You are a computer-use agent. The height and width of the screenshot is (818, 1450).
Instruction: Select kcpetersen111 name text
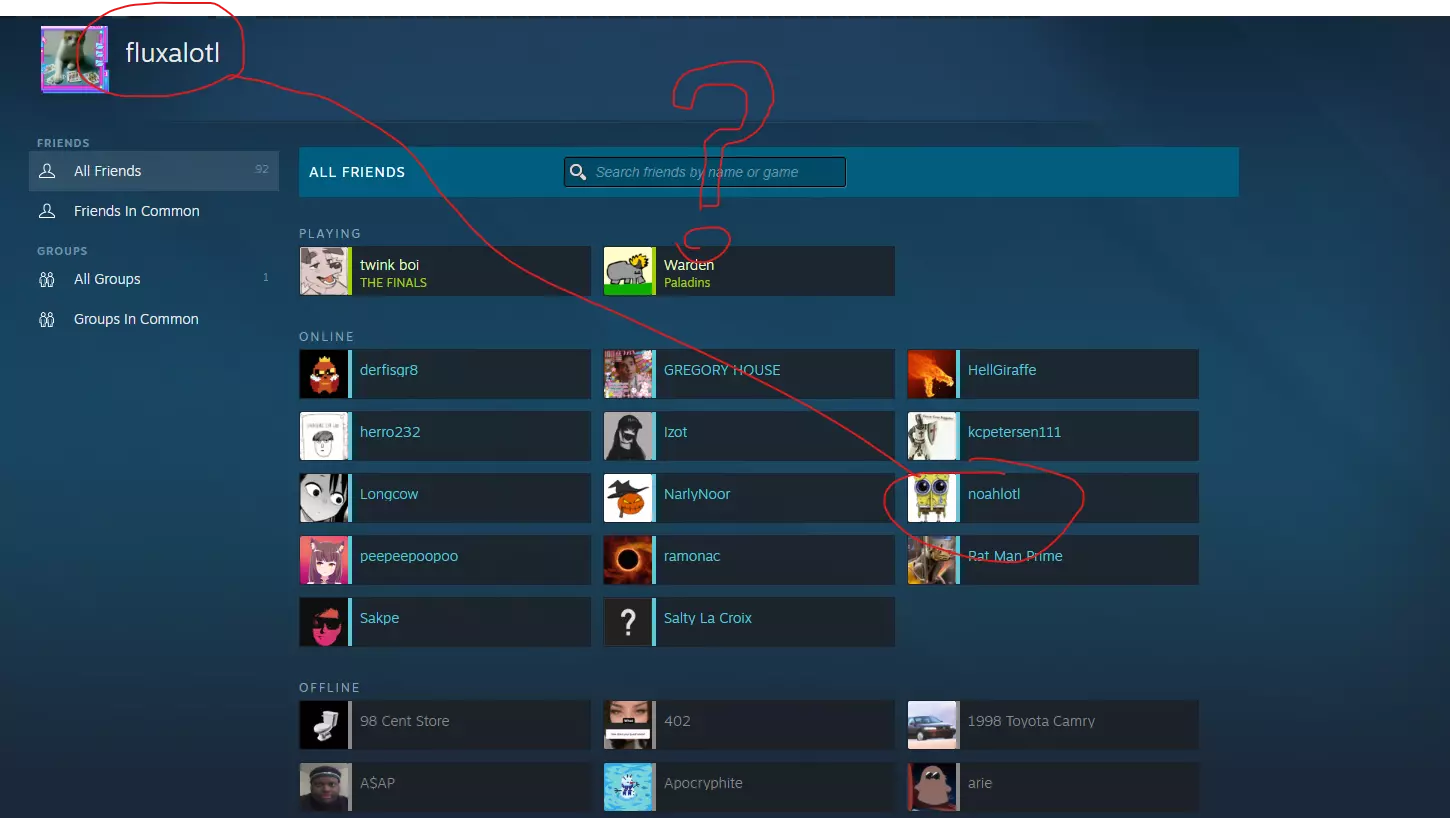tap(1014, 432)
